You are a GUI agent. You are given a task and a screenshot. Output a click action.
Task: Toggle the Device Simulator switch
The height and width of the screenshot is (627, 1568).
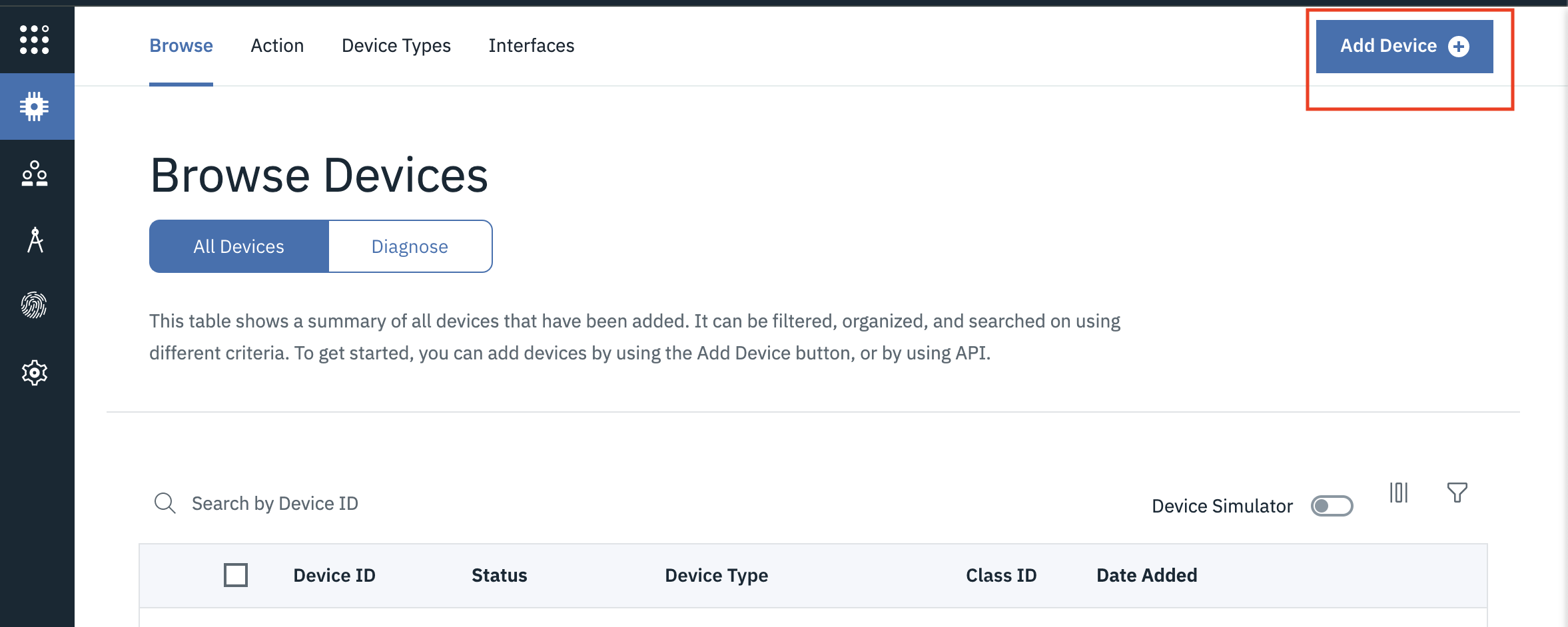click(x=1332, y=506)
